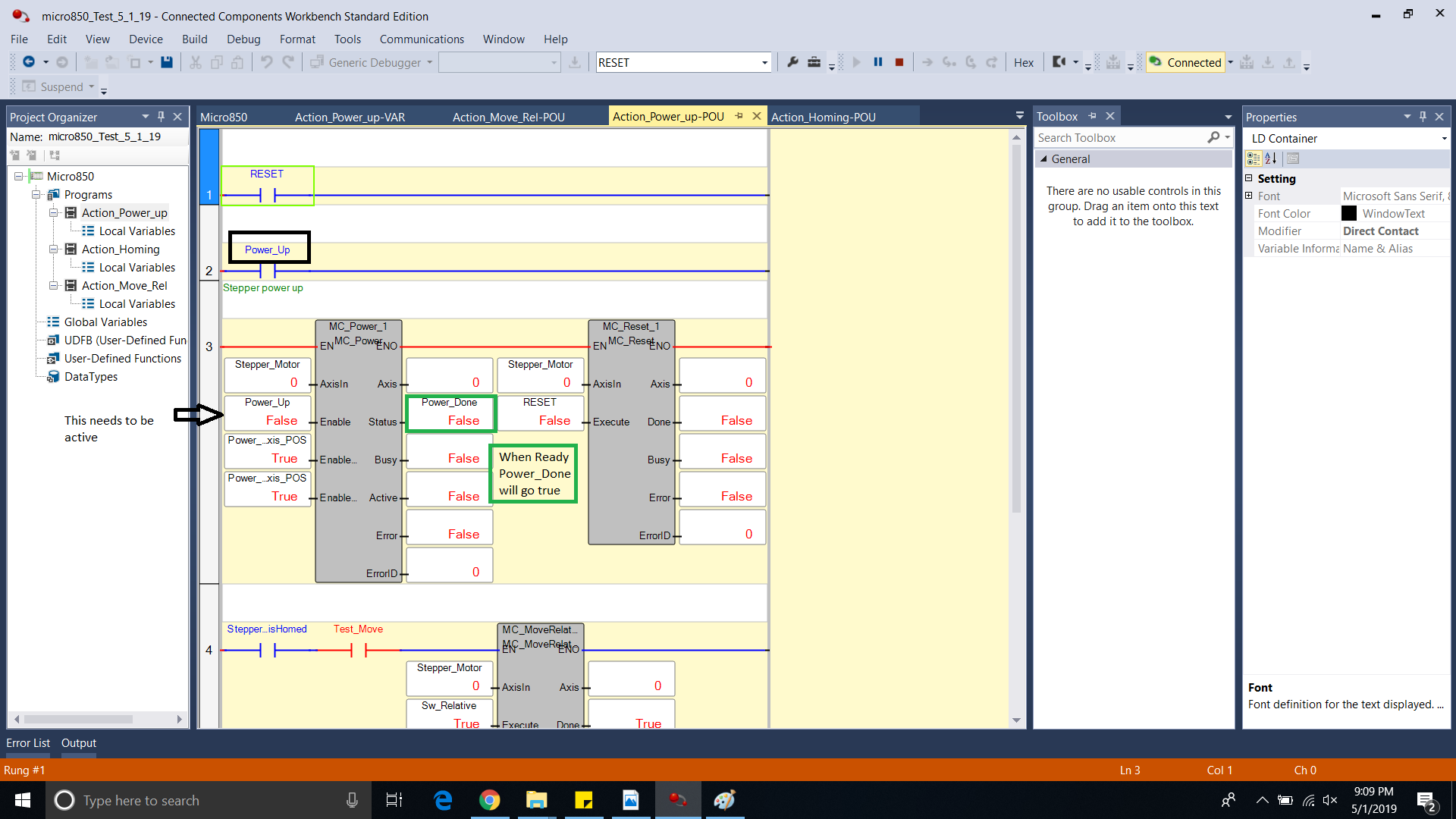
Task: Stop debugging with red square
Action: [x=899, y=62]
